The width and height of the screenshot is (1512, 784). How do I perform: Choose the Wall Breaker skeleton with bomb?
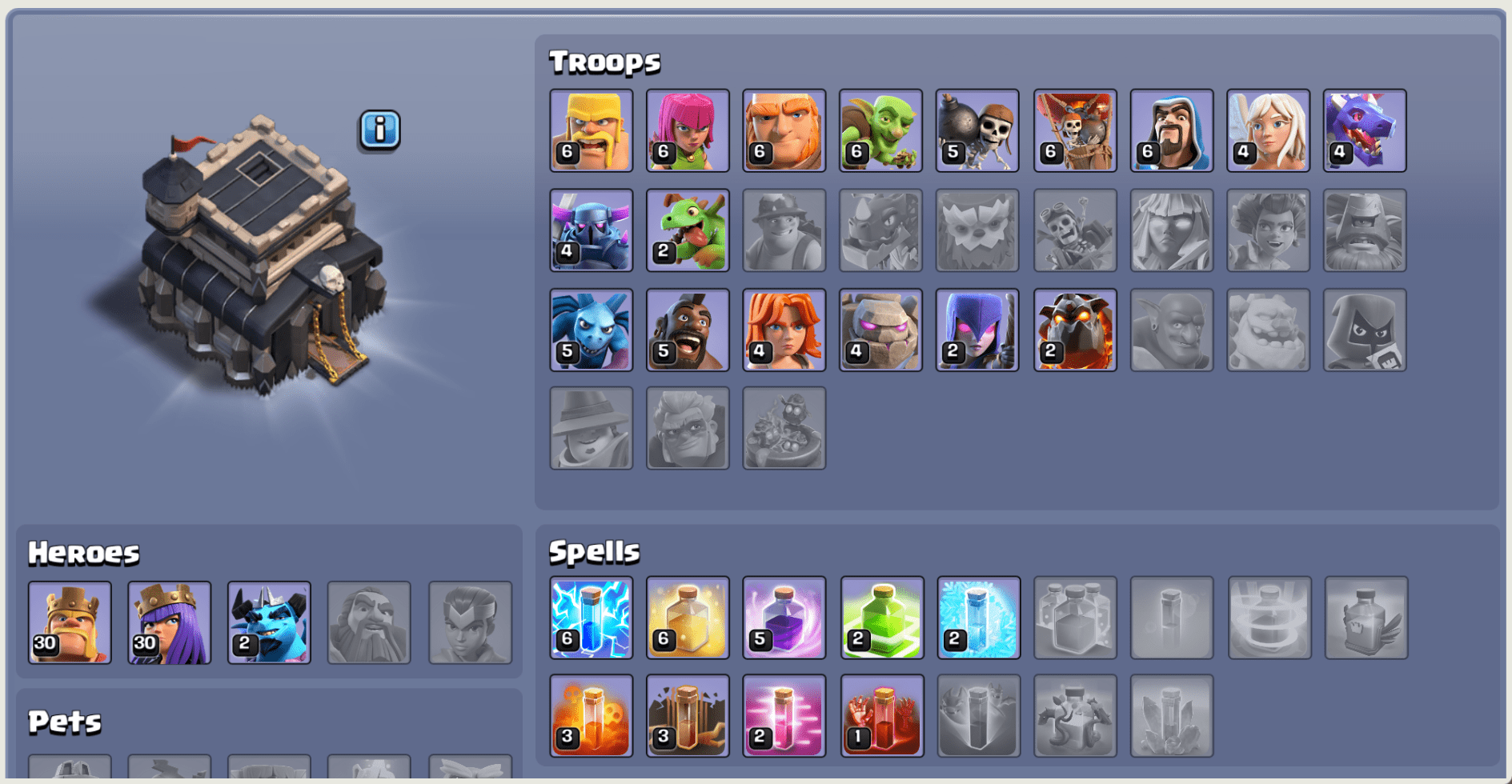977,130
